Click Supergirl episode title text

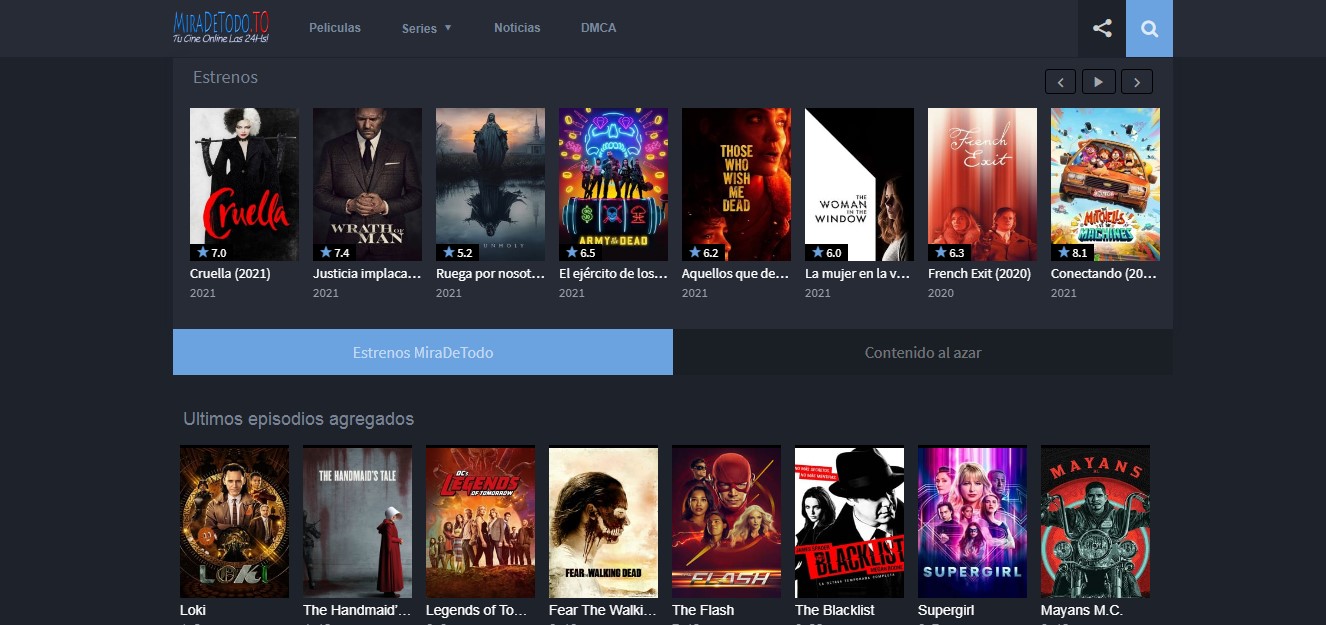point(946,610)
